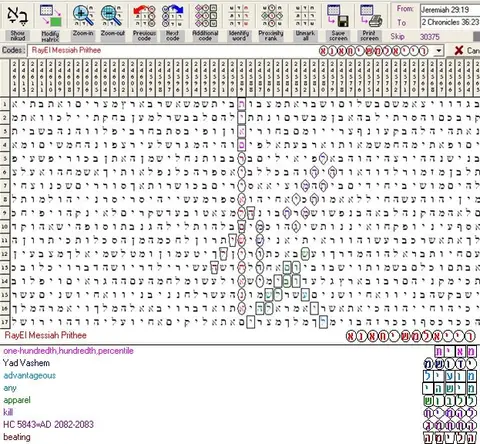
Task: Click Hebrew letters beside advantageous entry
Action: pyautogui.click(x=450, y=376)
